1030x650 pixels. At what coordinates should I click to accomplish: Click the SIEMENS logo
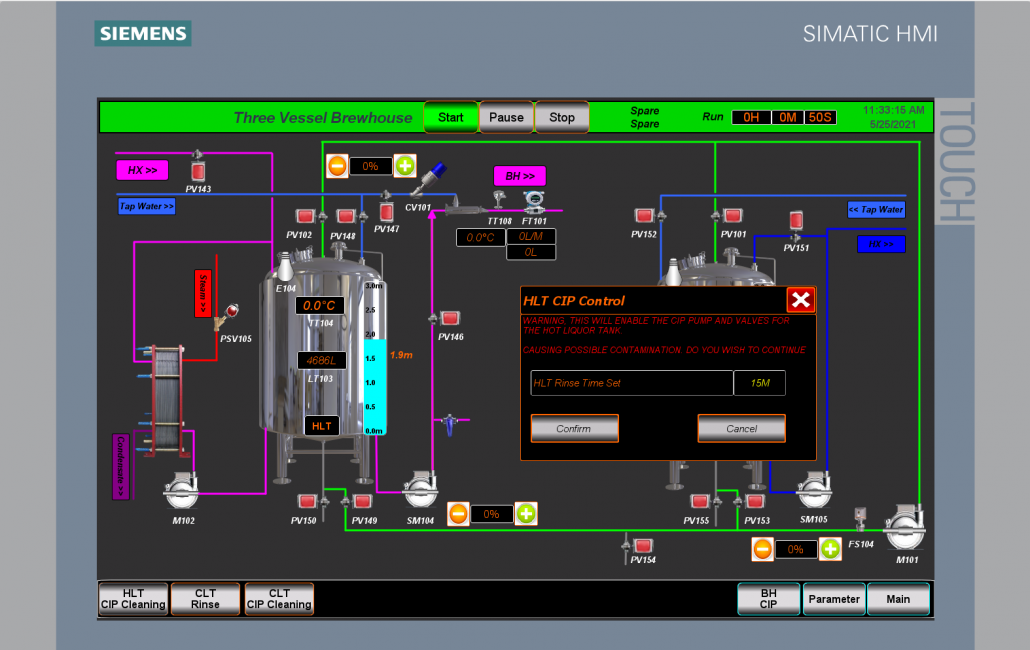coord(143,33)
